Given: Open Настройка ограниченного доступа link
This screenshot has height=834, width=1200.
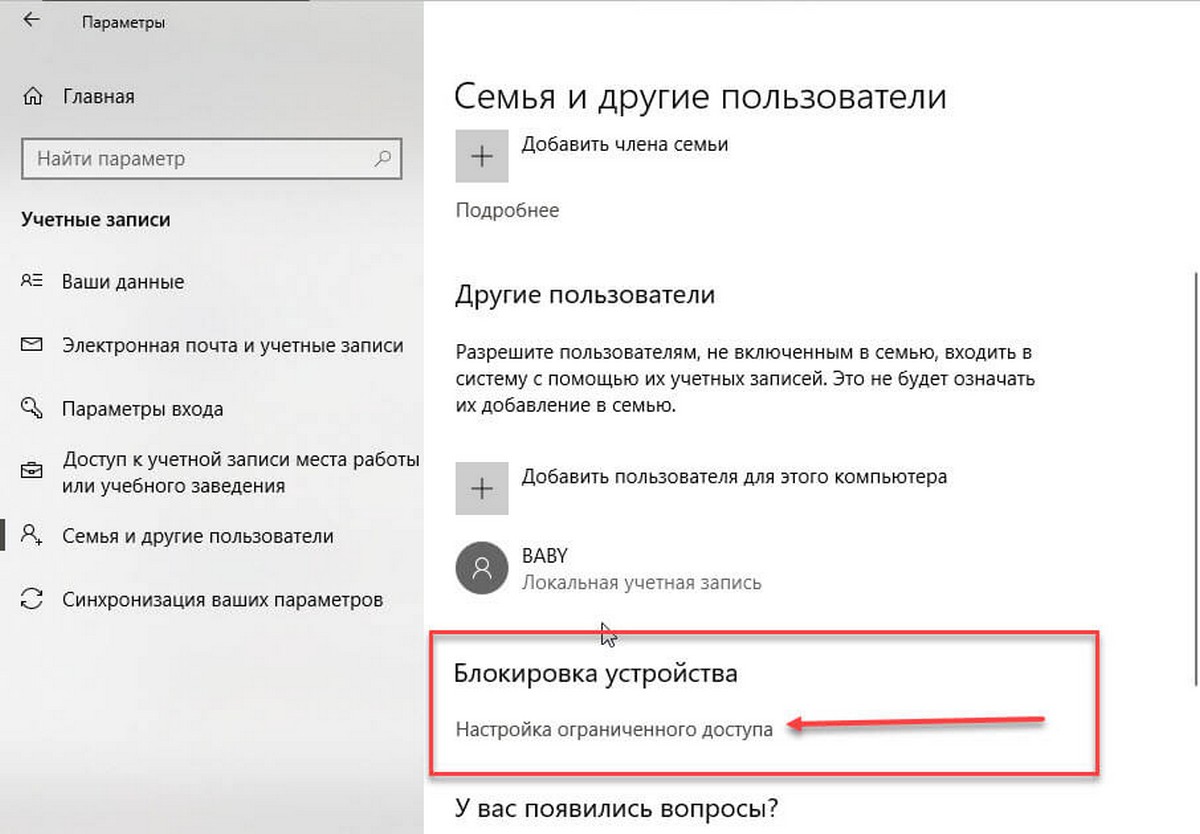Looking at the screenshot, I should 614,730.
